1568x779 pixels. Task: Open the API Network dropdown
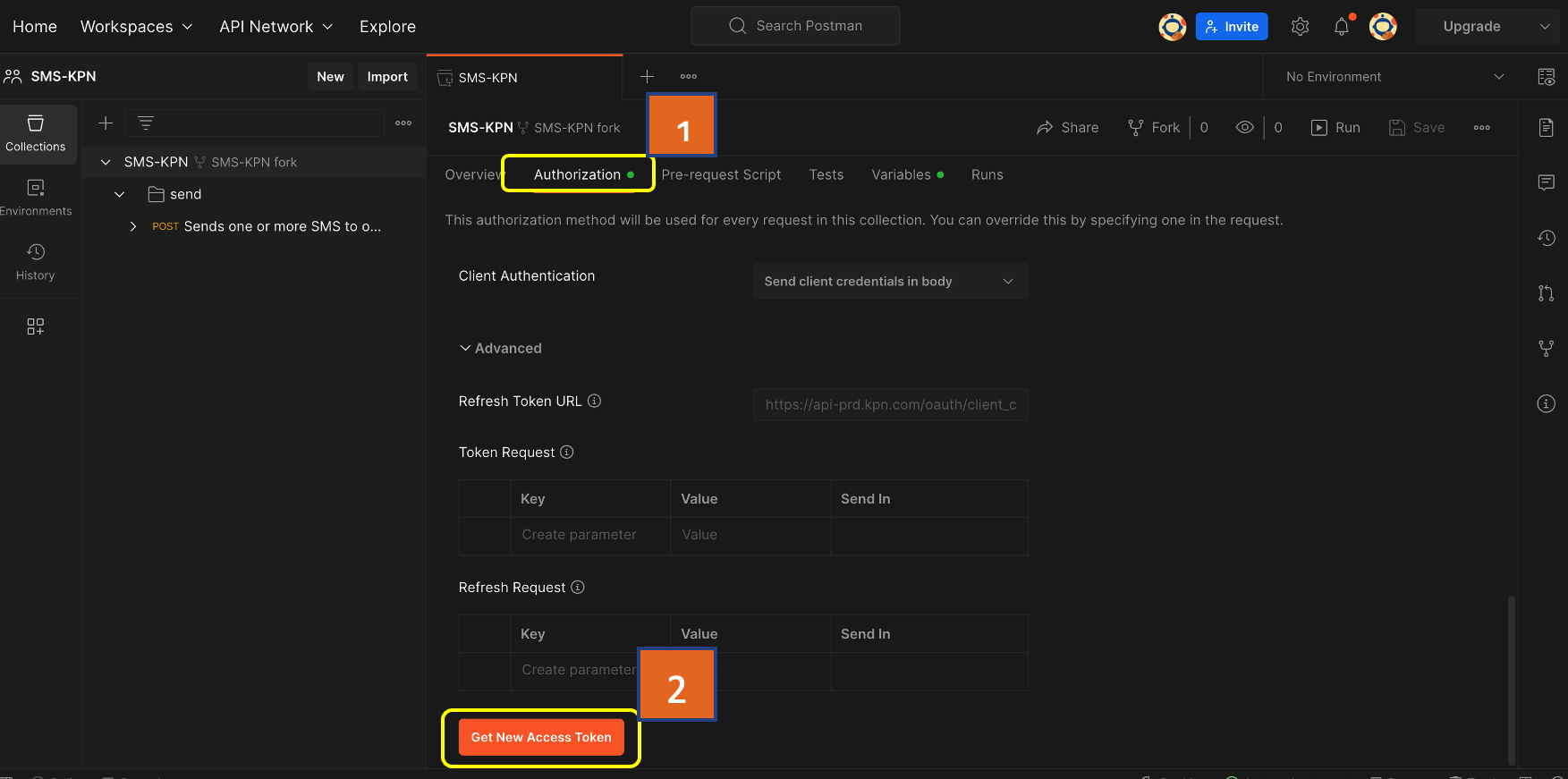276,27
